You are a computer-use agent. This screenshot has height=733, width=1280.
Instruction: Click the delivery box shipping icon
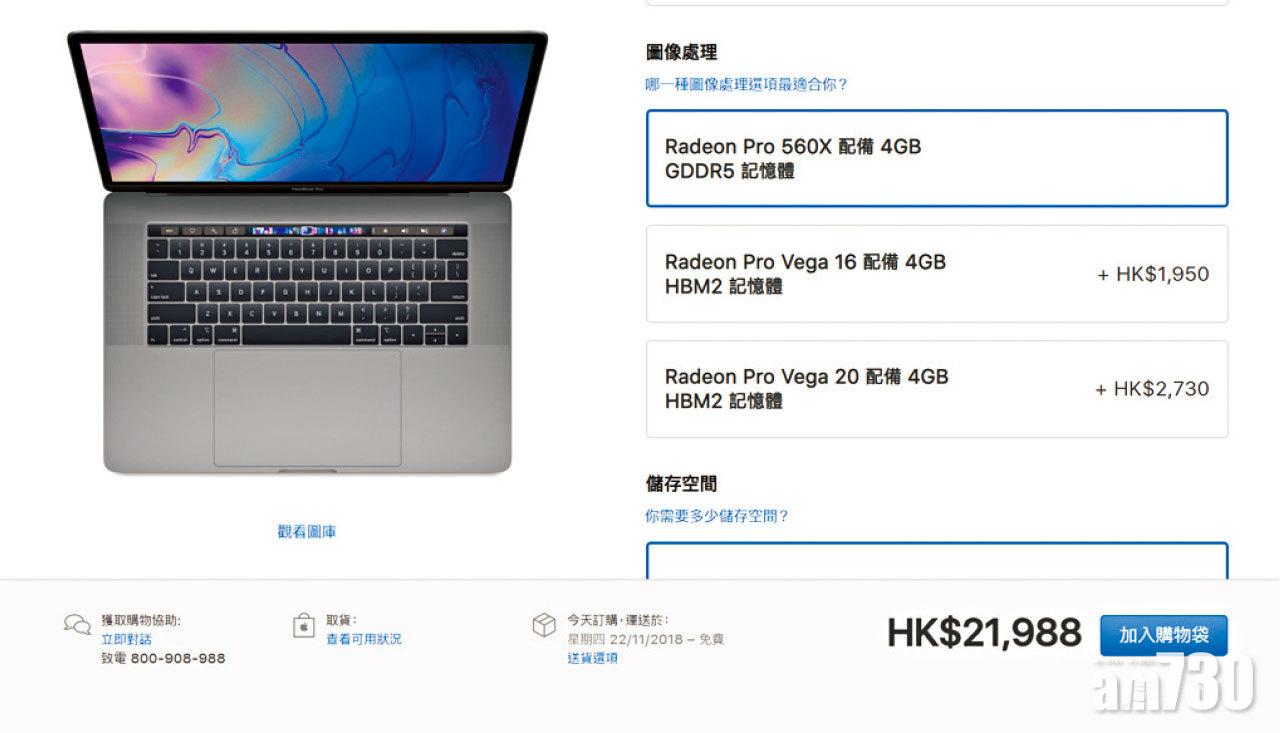coord(543,625)
